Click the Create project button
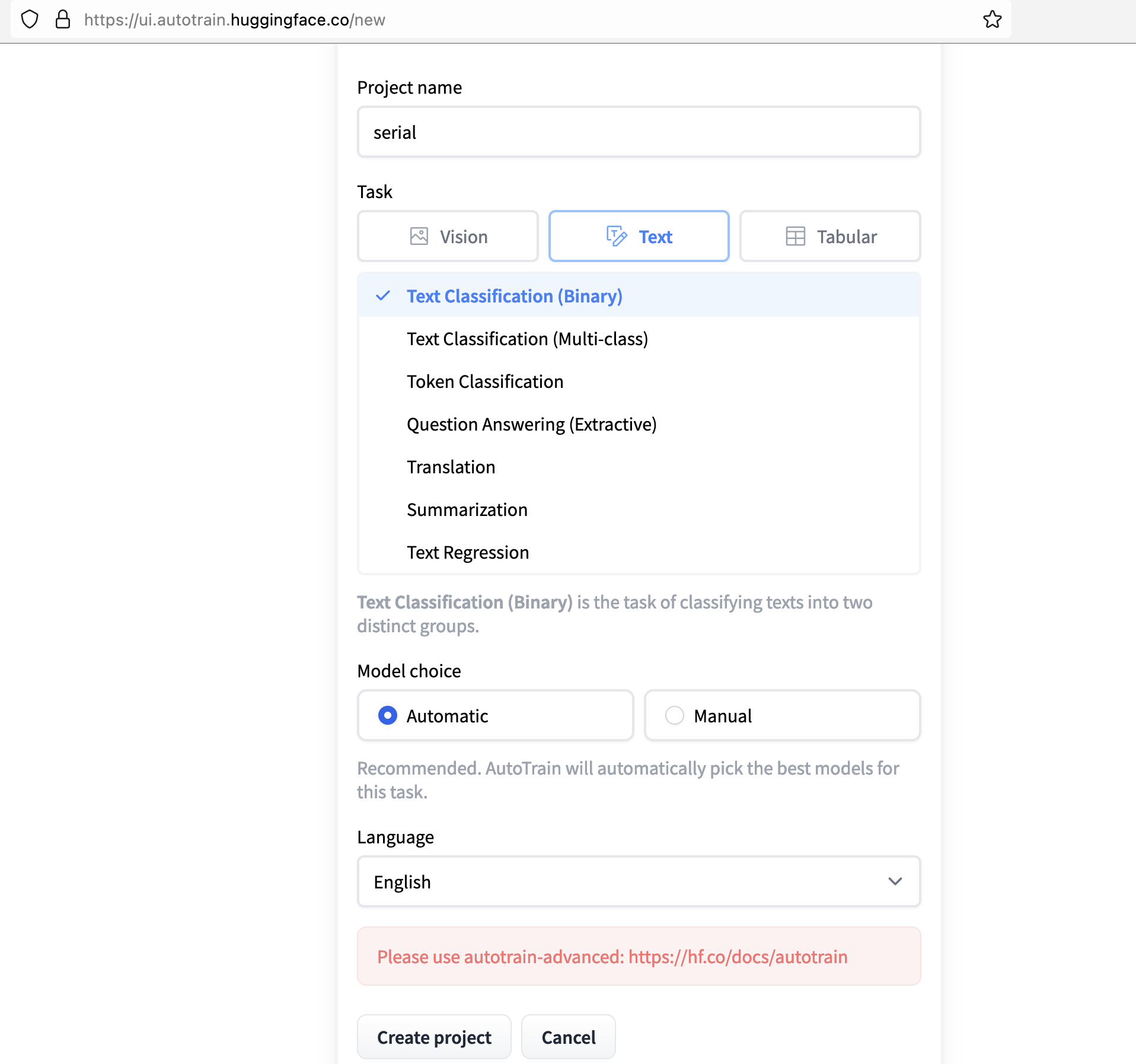 point(434,1037)
